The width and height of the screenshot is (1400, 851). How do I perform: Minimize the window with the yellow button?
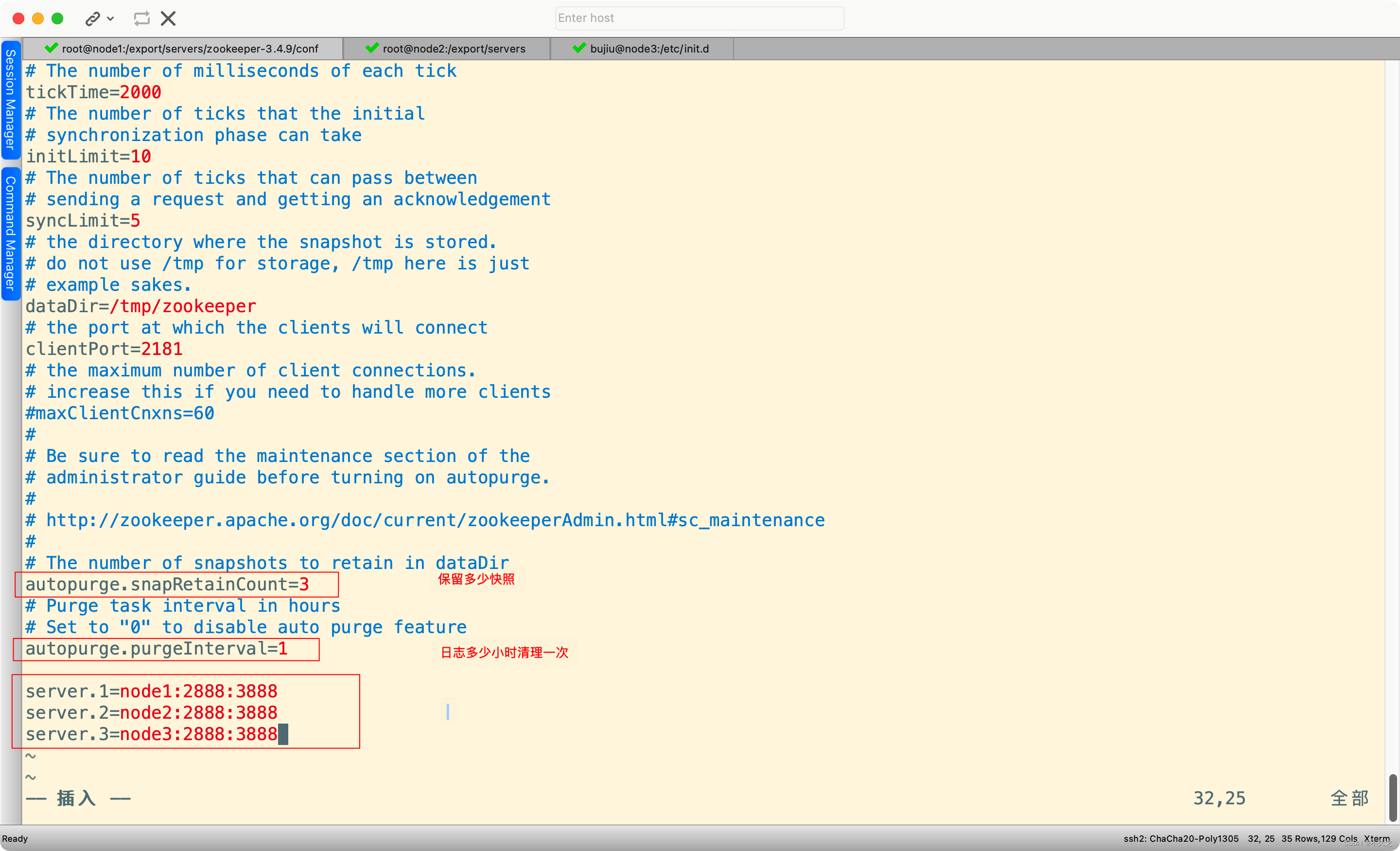point(38,19)
